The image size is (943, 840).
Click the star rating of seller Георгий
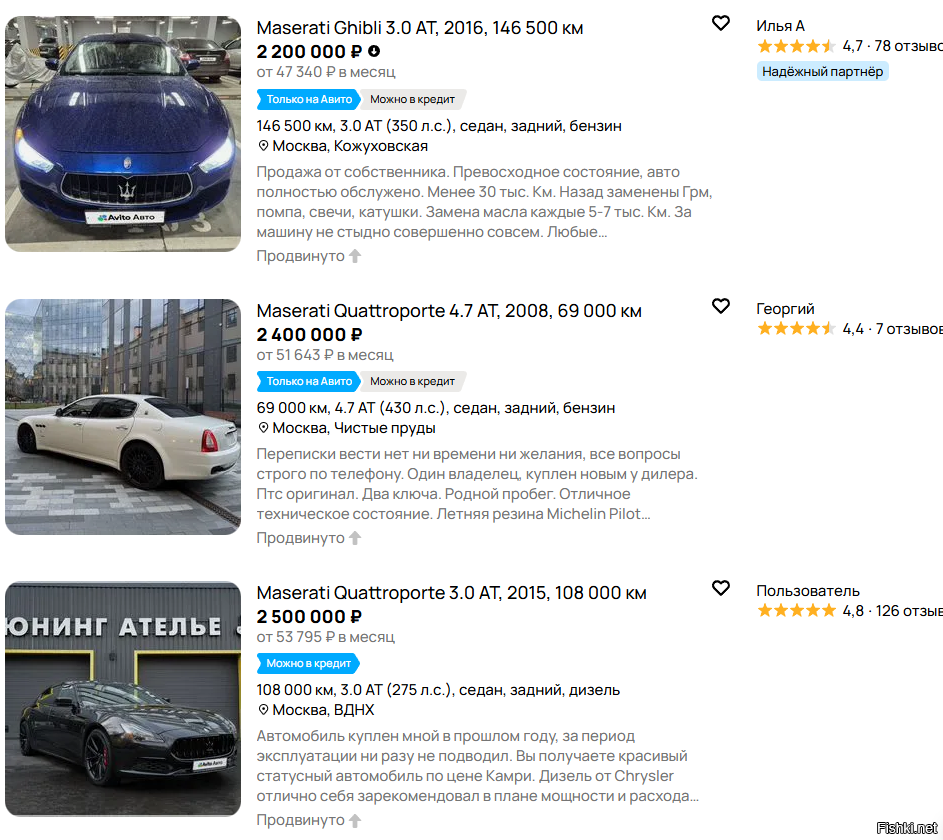coord(796,329)
